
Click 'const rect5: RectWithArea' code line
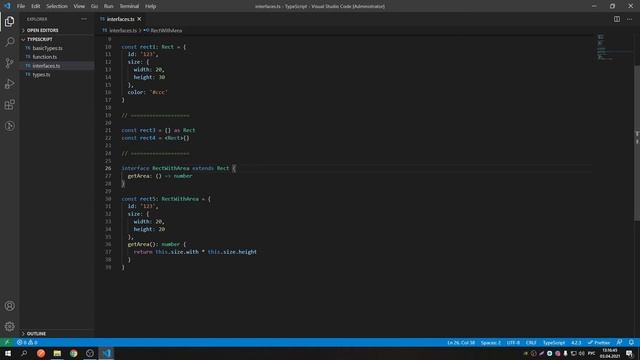pos(166,199)
